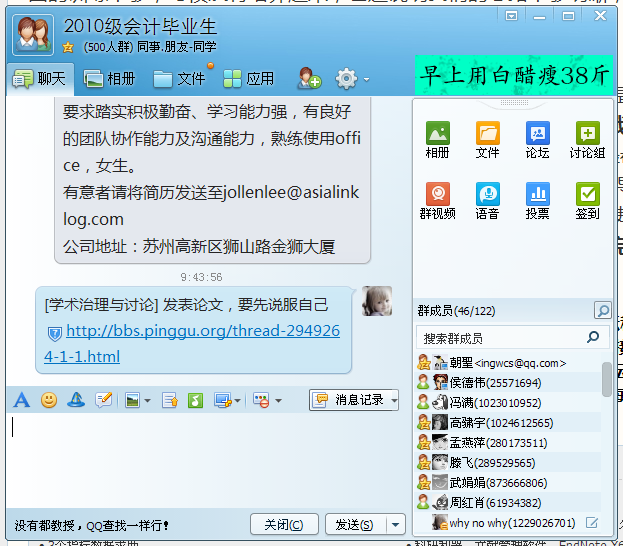Switch to the 应用 tab
This screenshot has width=623, height=546.
click(249, 79)
